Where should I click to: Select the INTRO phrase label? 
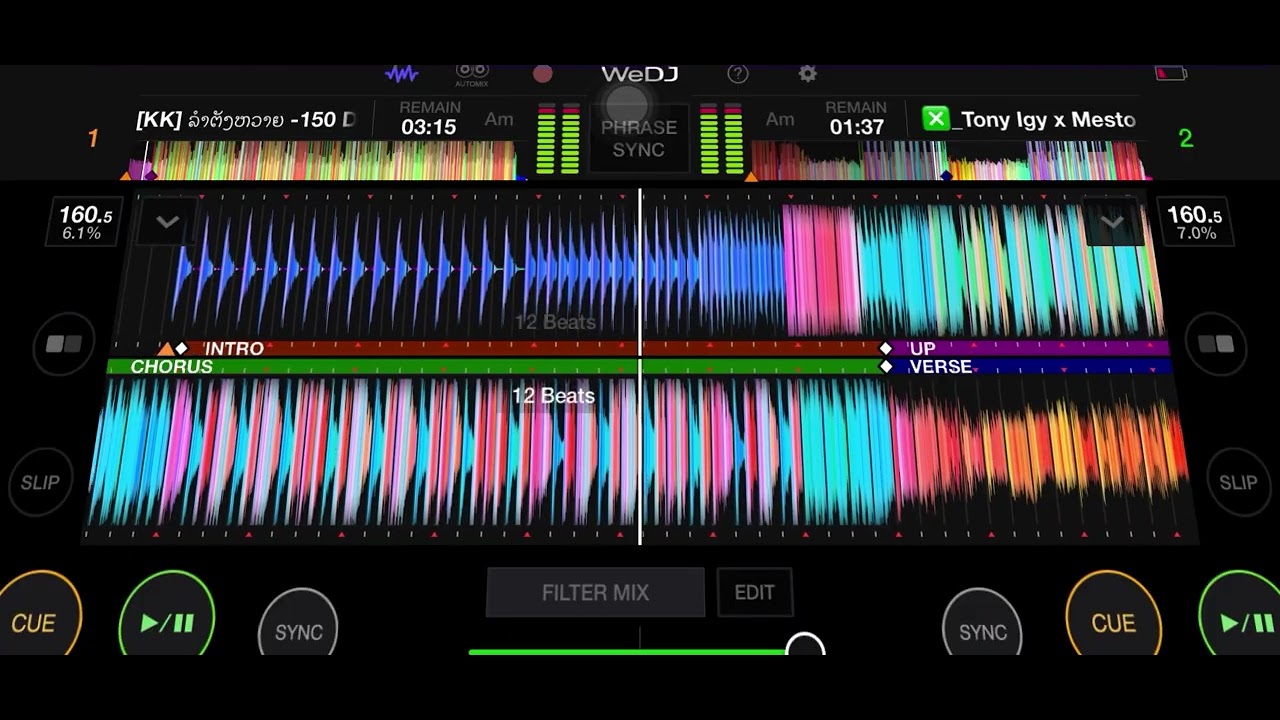[x=234, y=348]
